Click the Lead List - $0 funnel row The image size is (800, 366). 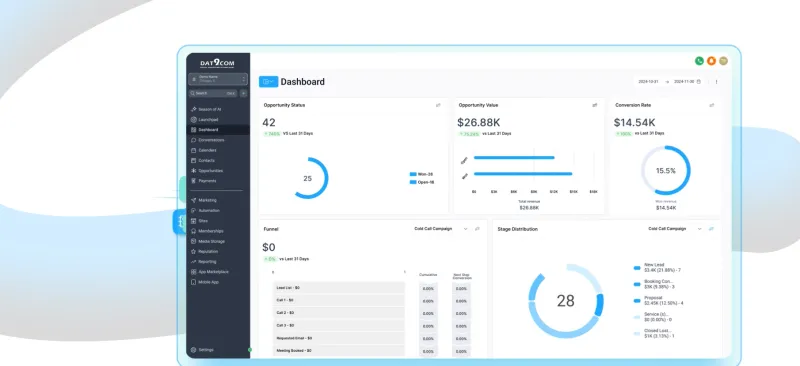(x=339, y=288)
